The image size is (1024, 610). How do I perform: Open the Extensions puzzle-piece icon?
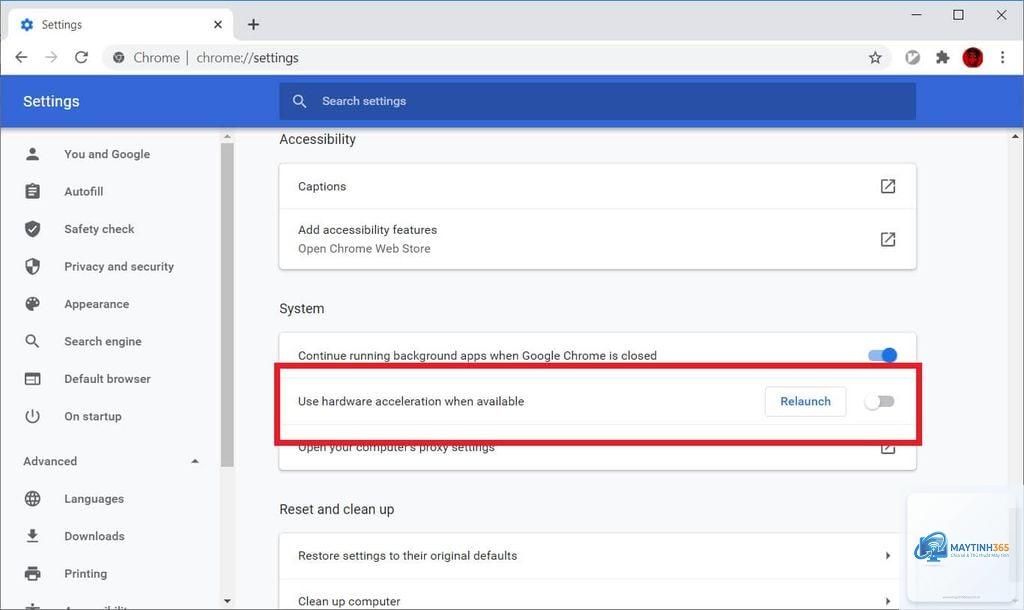[942, 57]
